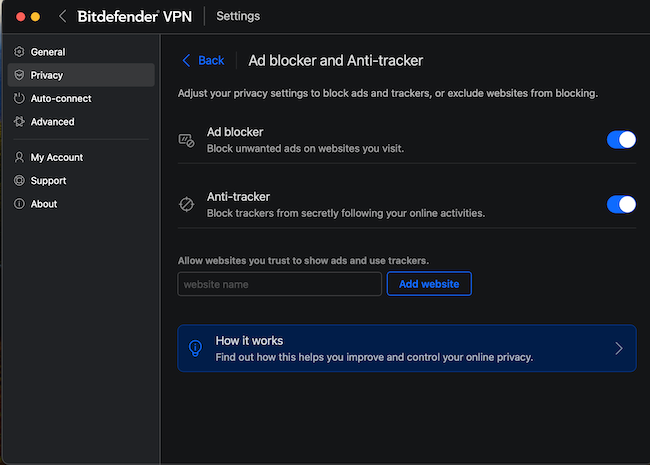Click the Bitdefender VPN title
The image size is (650, 465).
(x=135, y=17)
